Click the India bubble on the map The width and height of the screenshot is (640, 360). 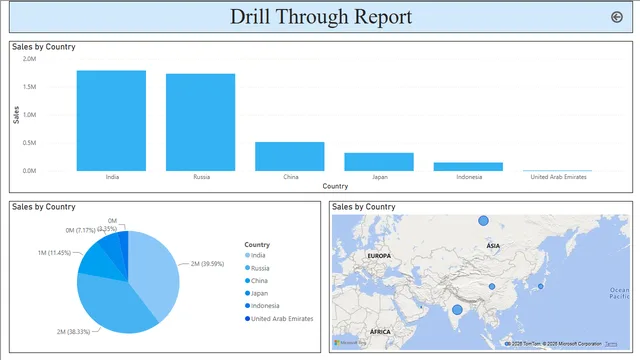pos(458,310)
